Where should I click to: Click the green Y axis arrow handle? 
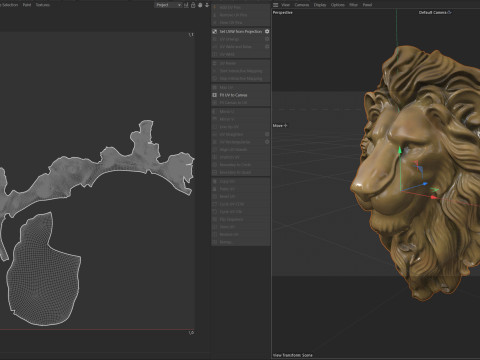click(x=399, y=150)
